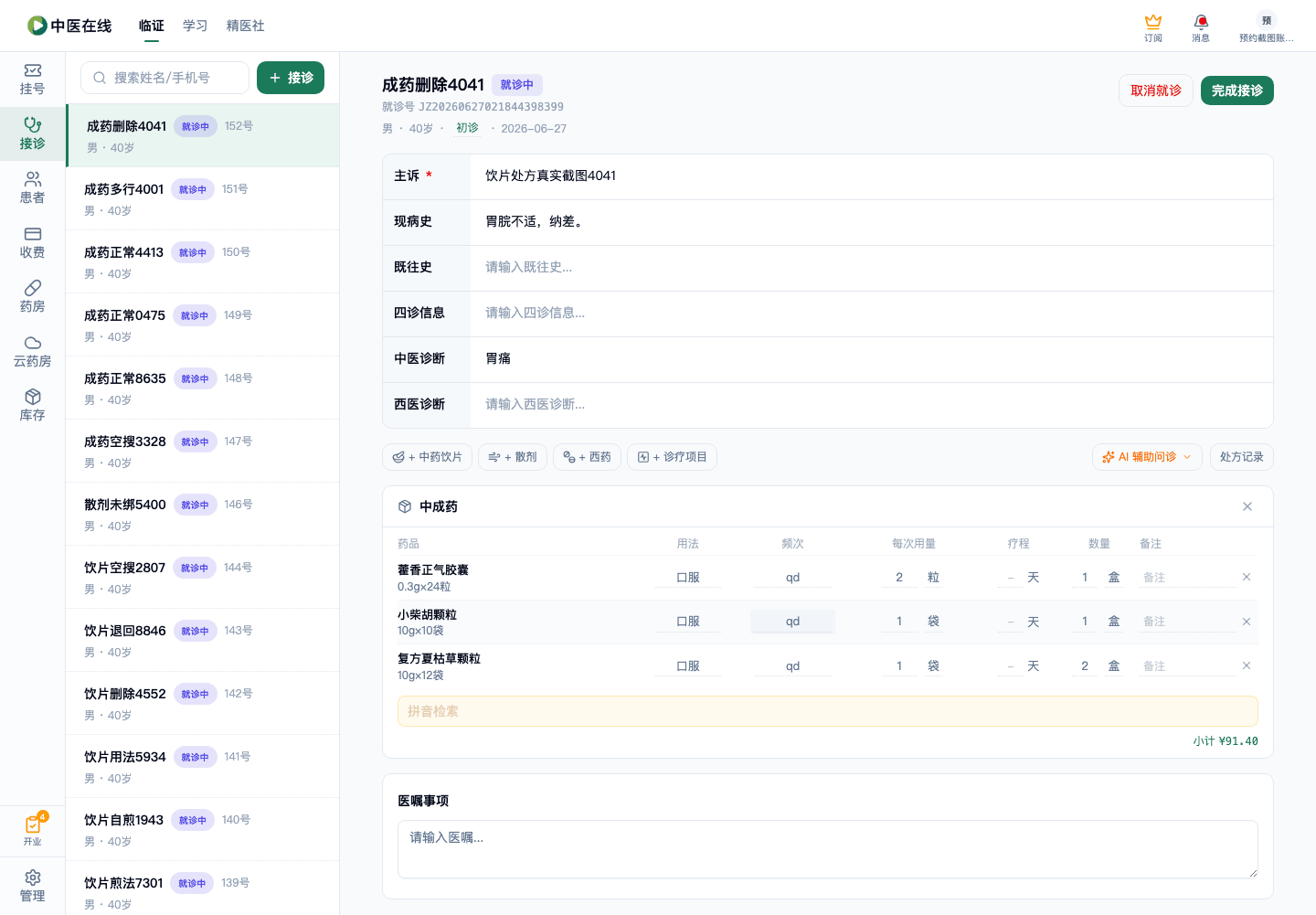Select patient 成药多行4001
The width and height of the screenshot is (1316, 915).
(x=203, y=198)
